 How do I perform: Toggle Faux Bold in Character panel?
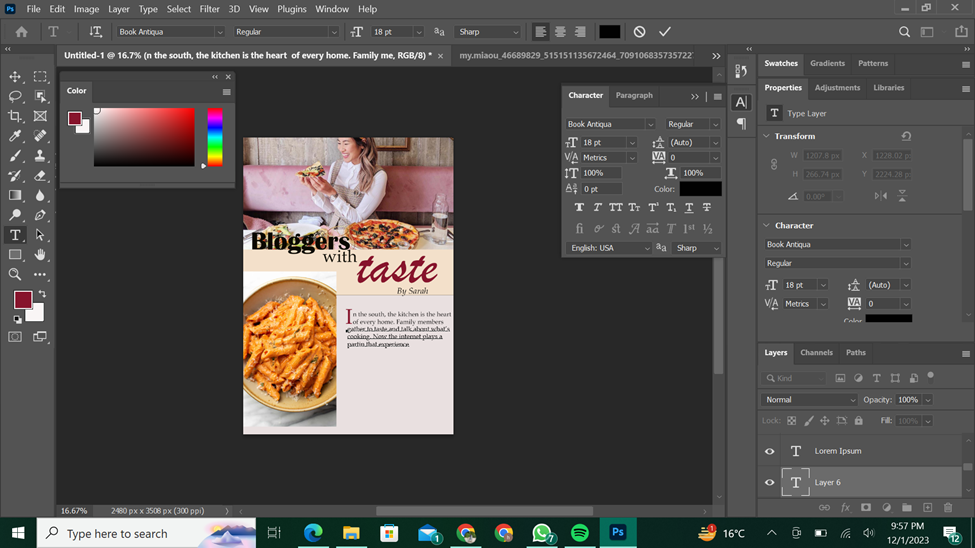coord(579,208)
